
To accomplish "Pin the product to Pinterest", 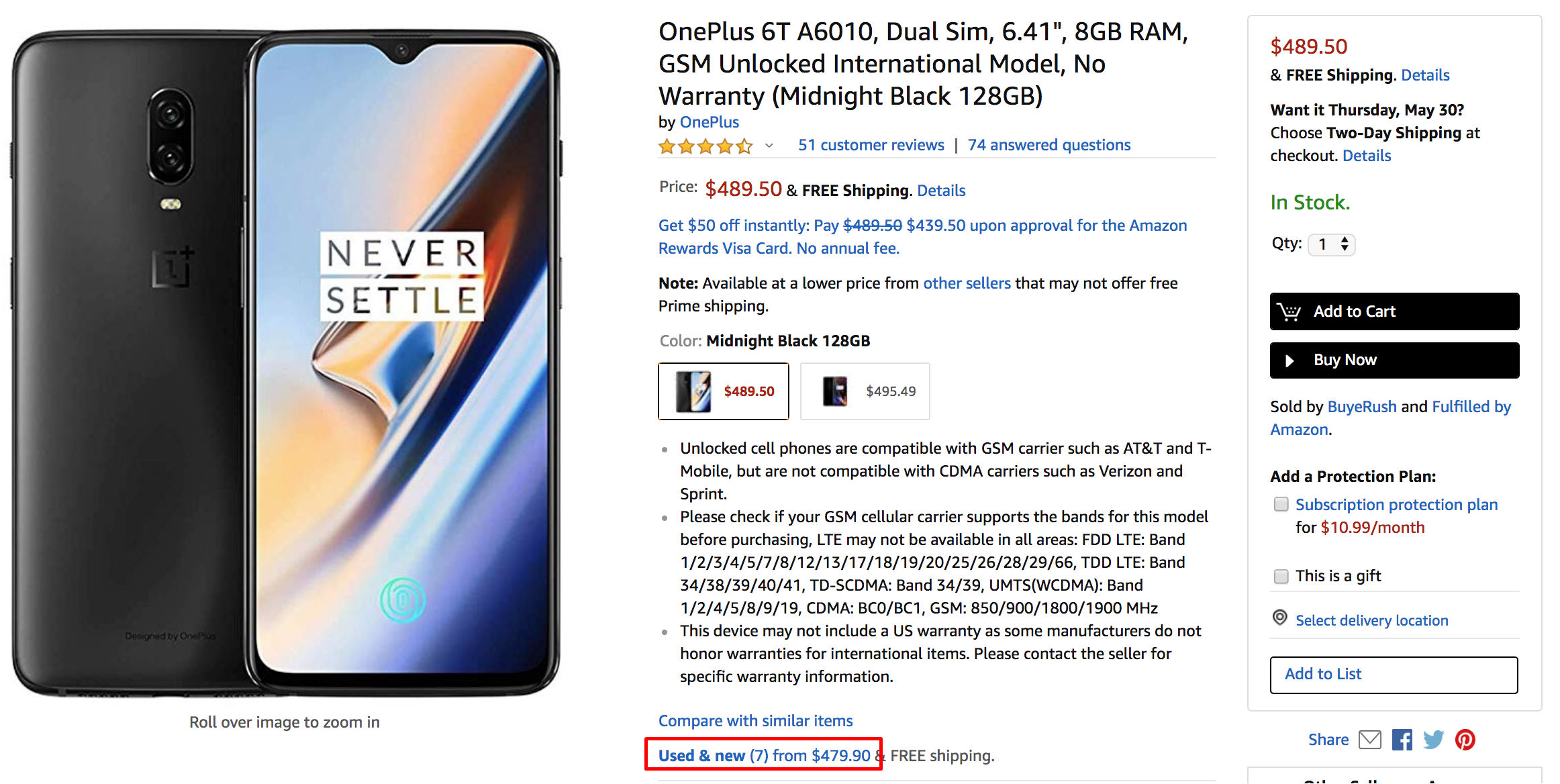I will coord(1466,740).
